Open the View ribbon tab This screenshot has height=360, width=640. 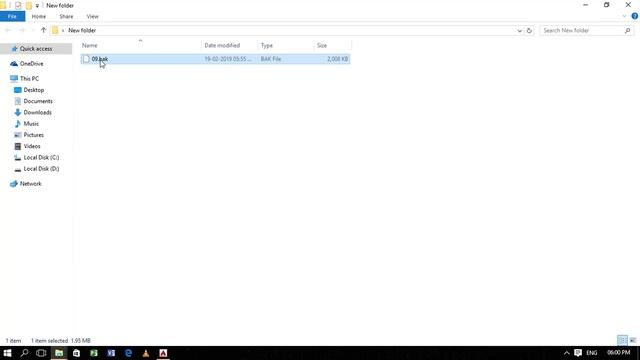[x=93, y=16]
